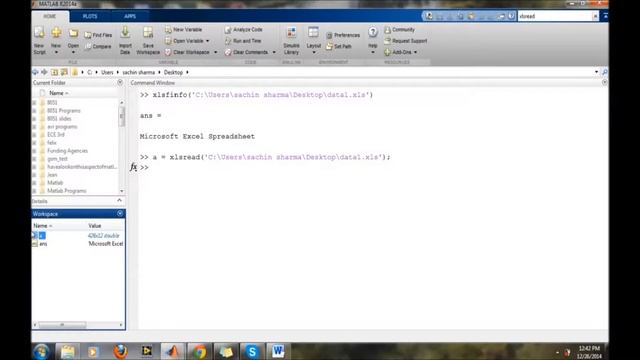
Task: Click the New Variable tool
Action: click(184, 30)
